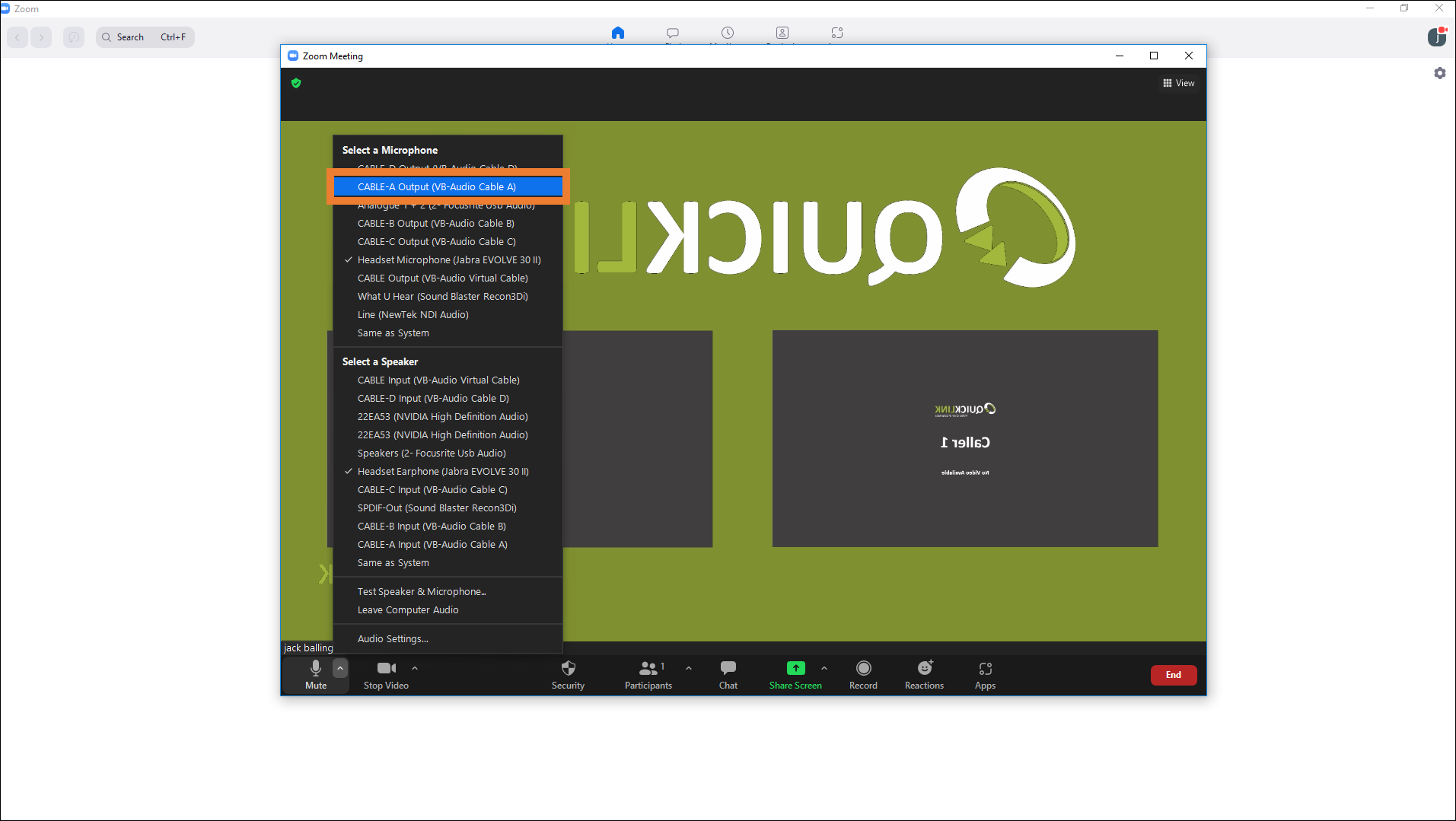Click Caller 1 video tile
The image size is (1456, 821).
point(965,438)
